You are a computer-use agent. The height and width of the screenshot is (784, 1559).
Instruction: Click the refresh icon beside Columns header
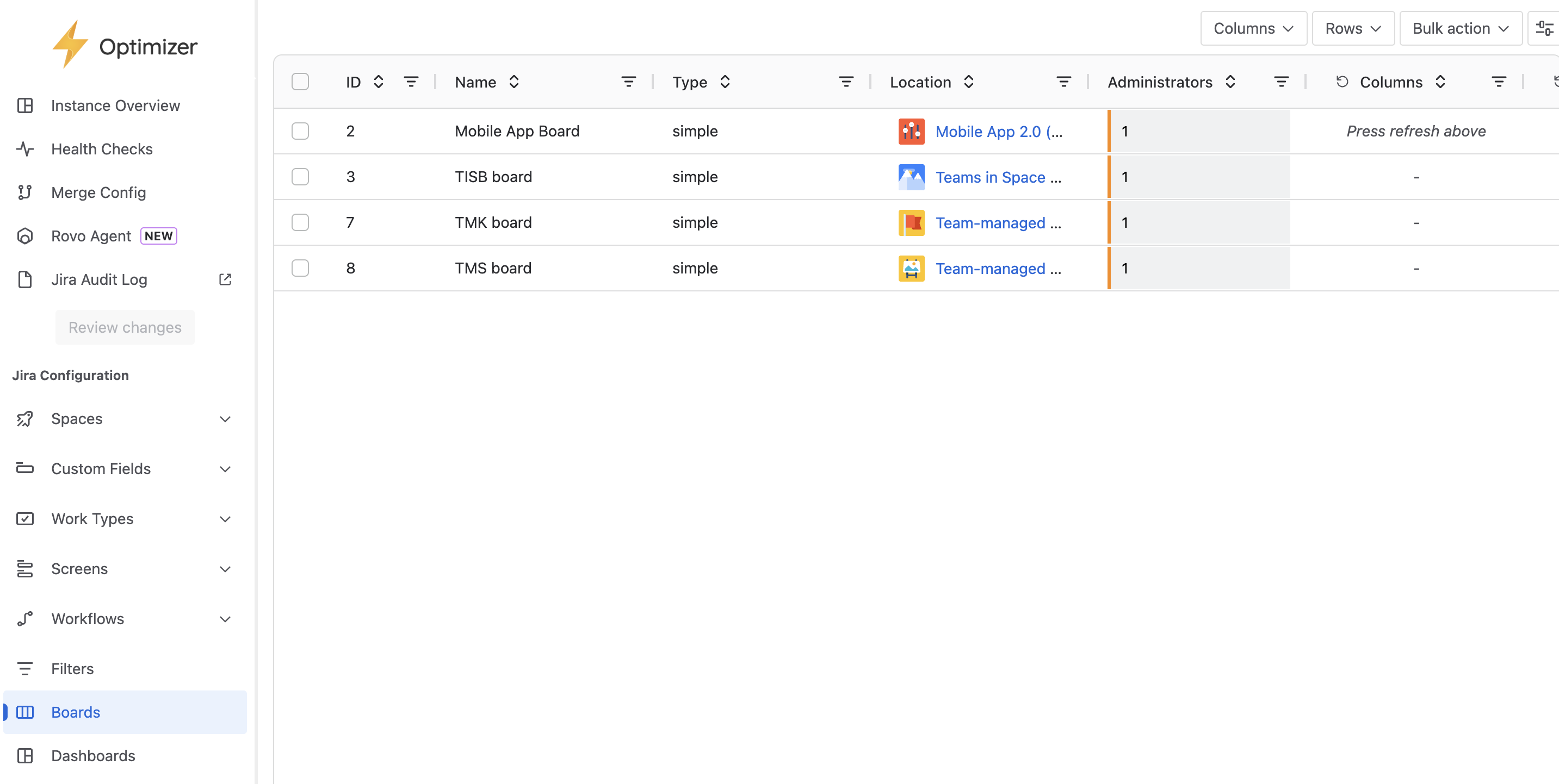pyautogui.click(x=1342, y=82)
